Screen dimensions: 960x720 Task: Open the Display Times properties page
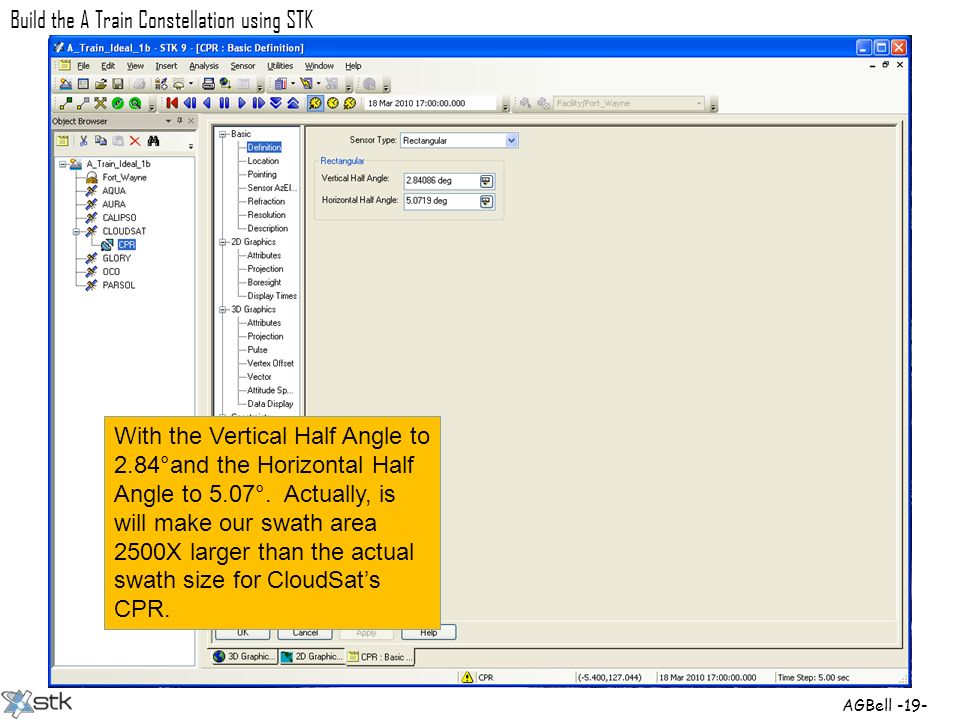pyautogui.click(x=272, y=296)
